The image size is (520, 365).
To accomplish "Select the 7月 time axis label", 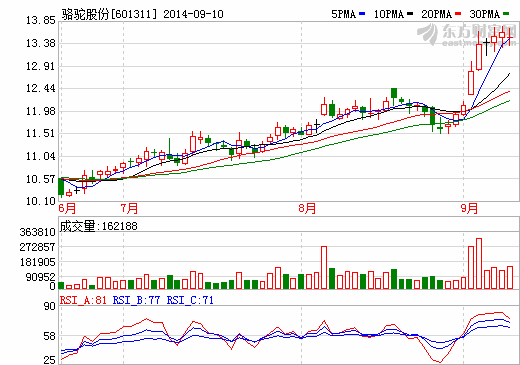I will pos(129,208).
